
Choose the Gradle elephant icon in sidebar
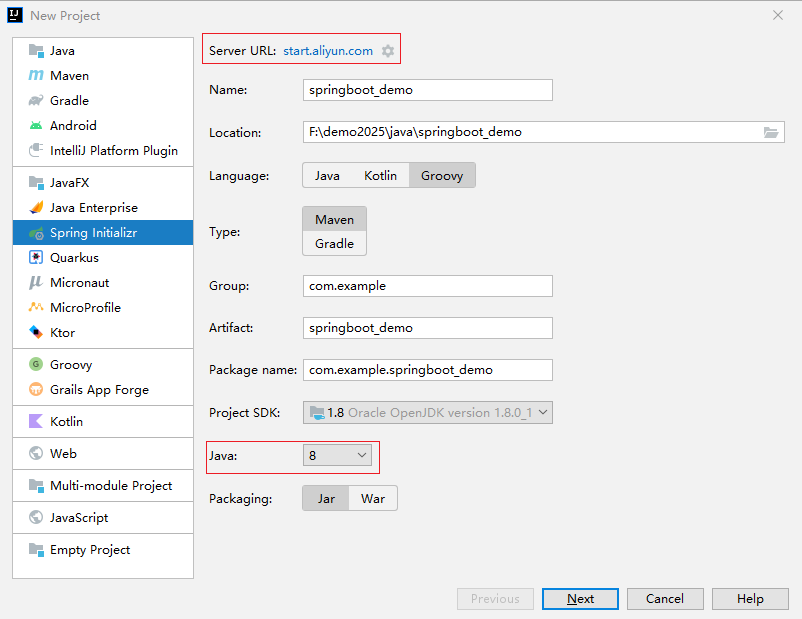36,101
